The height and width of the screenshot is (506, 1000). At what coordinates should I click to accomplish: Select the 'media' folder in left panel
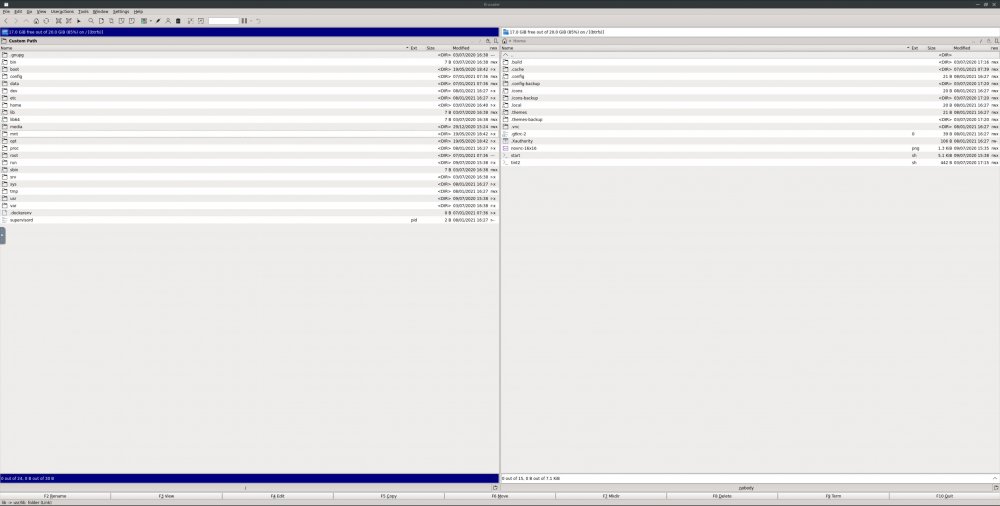pos(249,126)
